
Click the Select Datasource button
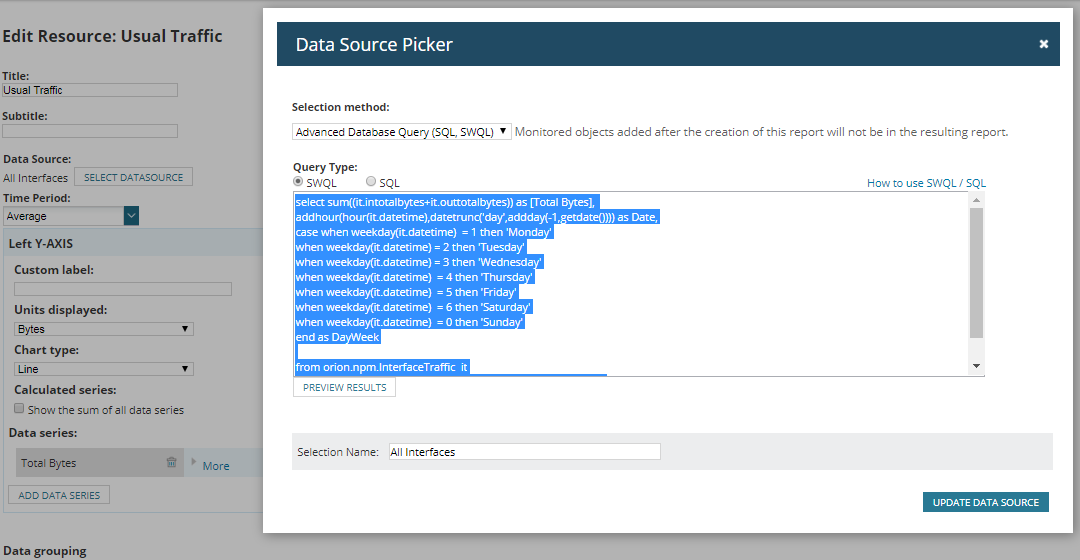(134, 177)
